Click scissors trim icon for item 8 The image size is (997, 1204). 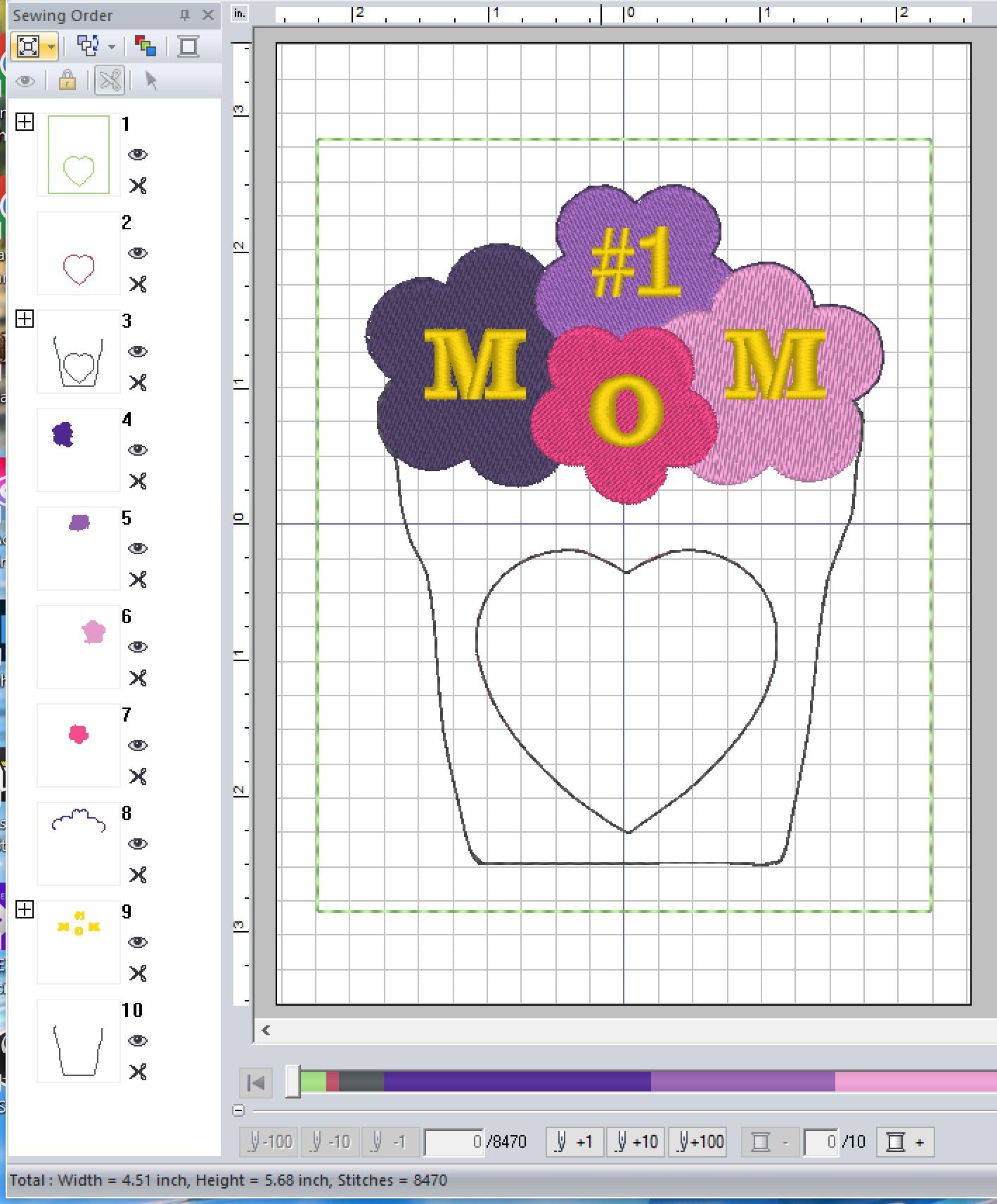click(x=138, y=875)
